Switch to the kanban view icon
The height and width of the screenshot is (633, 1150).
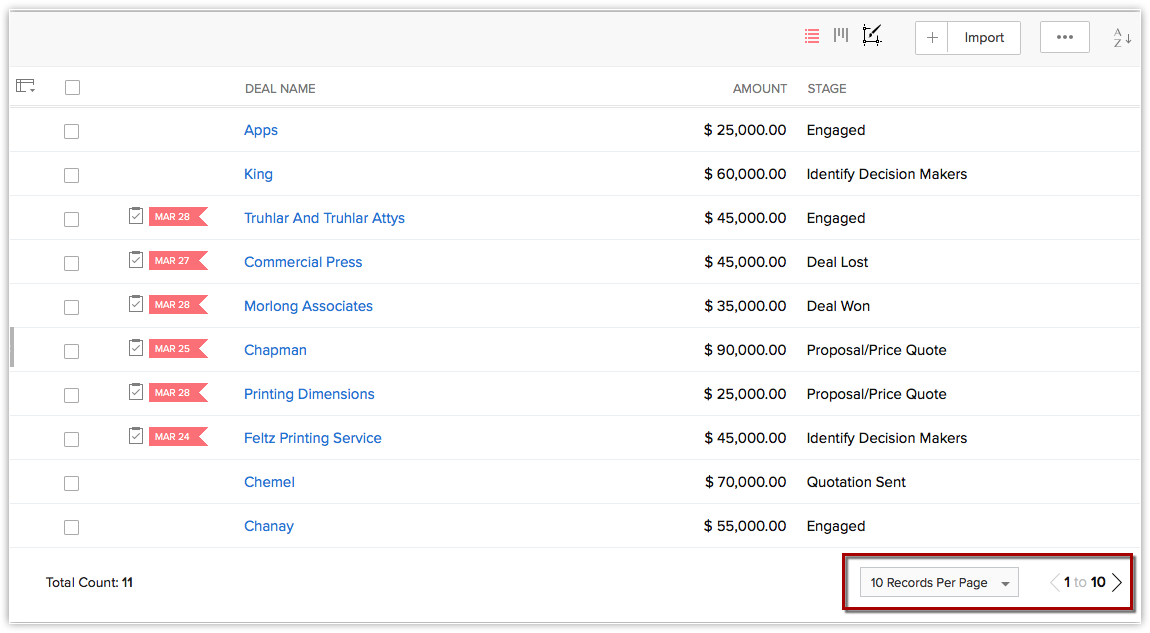[x=841, y=36]
